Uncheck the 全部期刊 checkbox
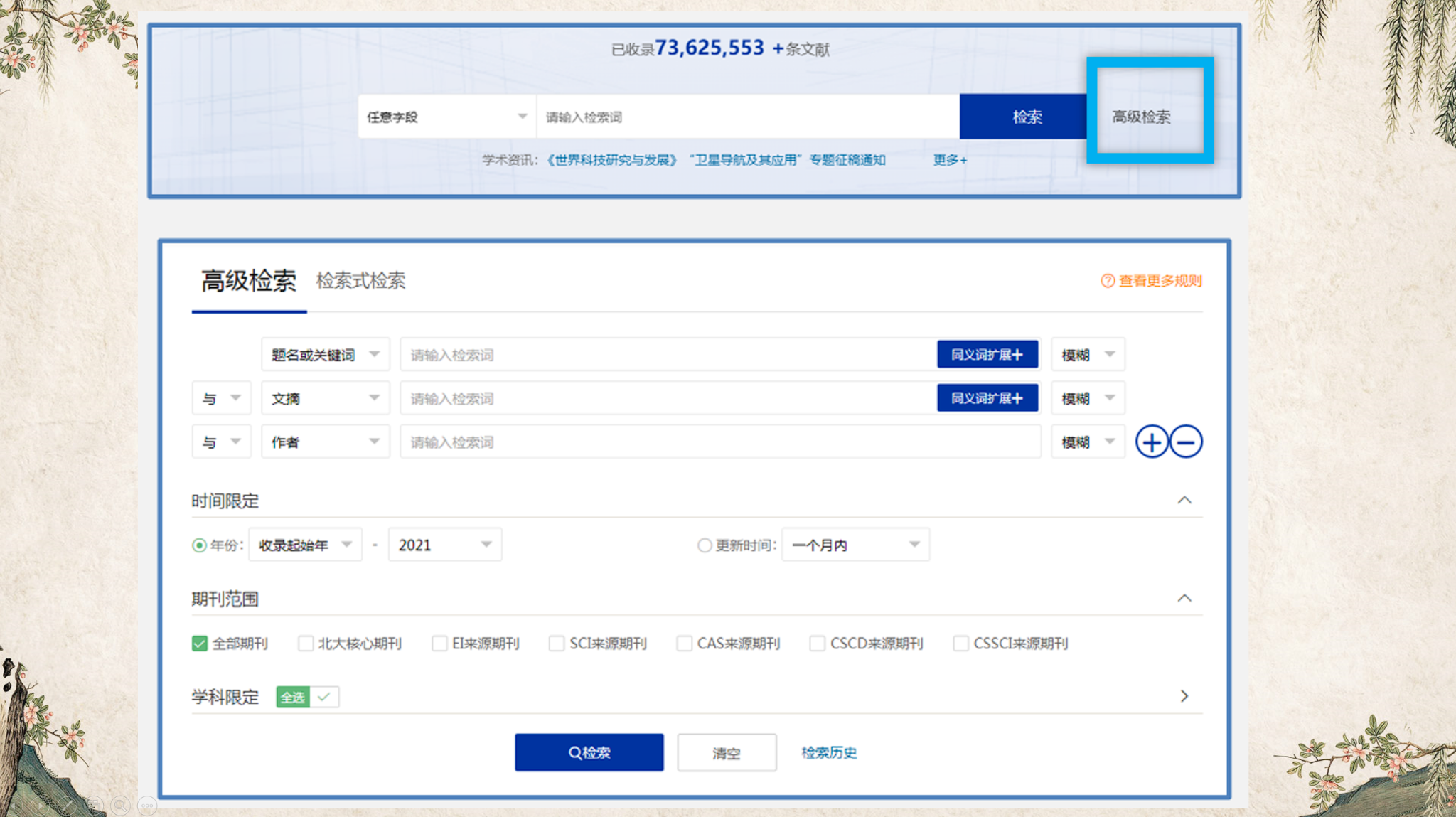 coord(200,644)
